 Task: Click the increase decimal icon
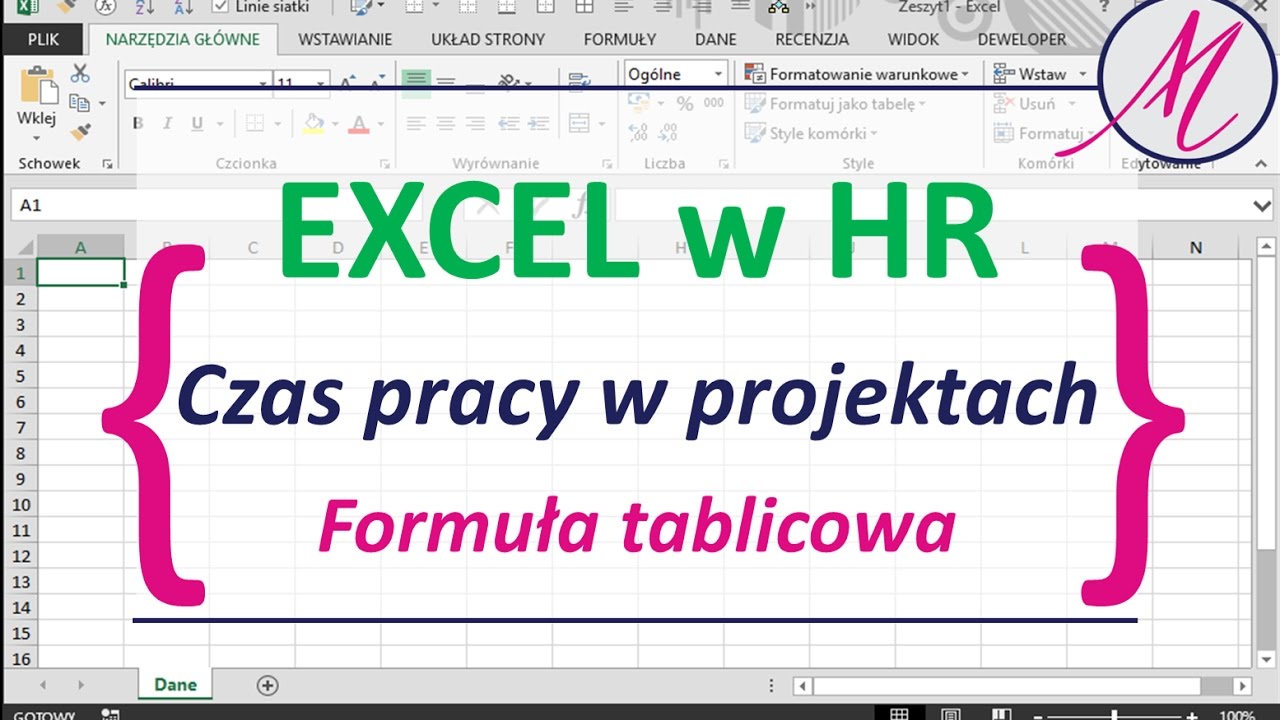pos(639,132)
